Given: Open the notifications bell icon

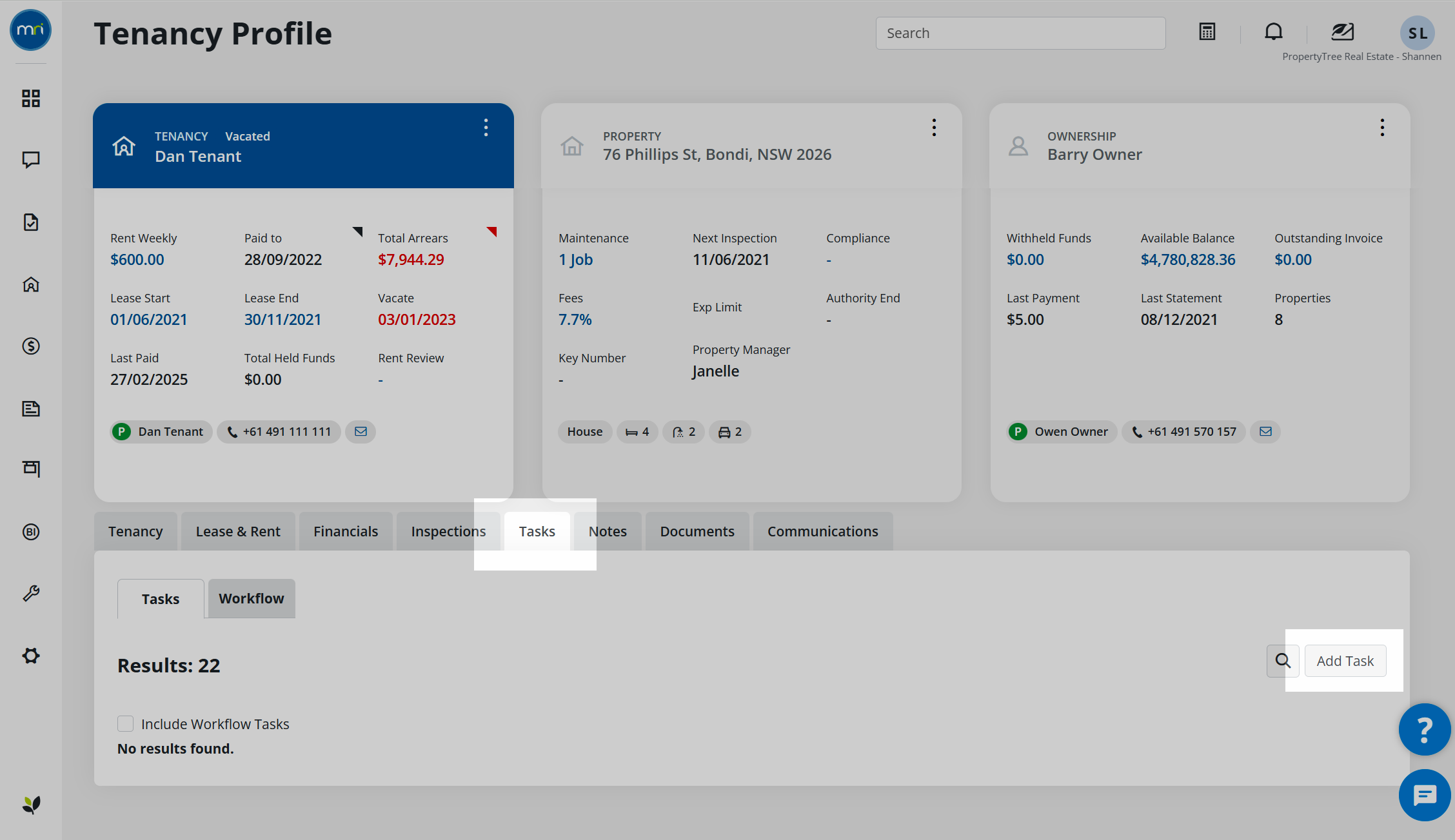Looking at the screenshot, I should [1273, 32].
